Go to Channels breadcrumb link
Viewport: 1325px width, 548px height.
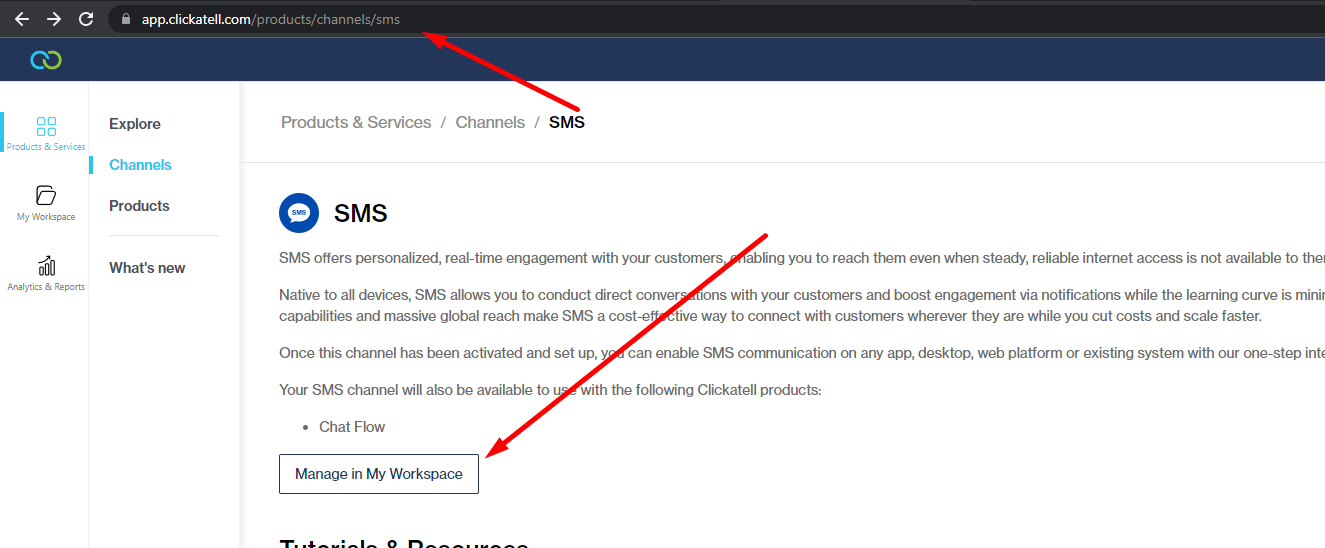[490, 122]
